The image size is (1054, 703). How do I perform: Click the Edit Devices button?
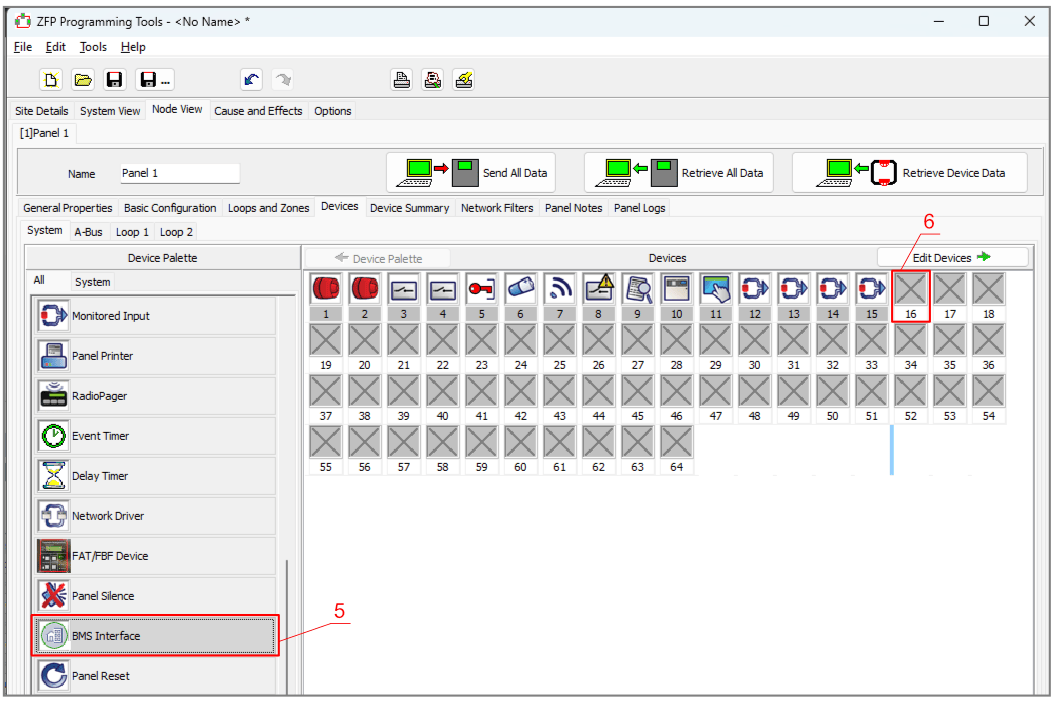951,258
